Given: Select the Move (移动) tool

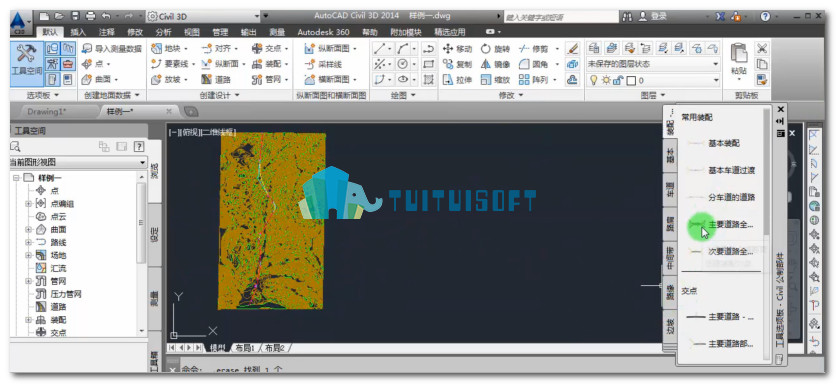Looking at the screenshot, I should (x=457, y=49).
